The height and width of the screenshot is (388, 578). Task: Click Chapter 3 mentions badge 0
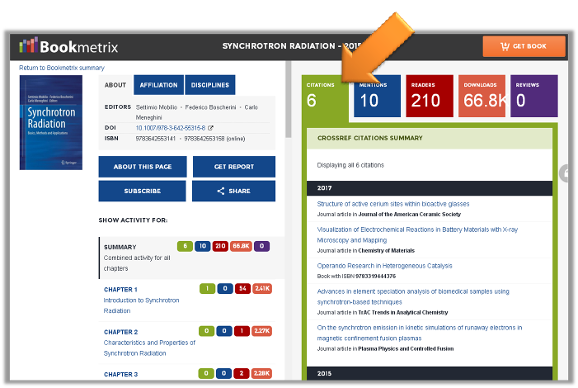point(224,373)
